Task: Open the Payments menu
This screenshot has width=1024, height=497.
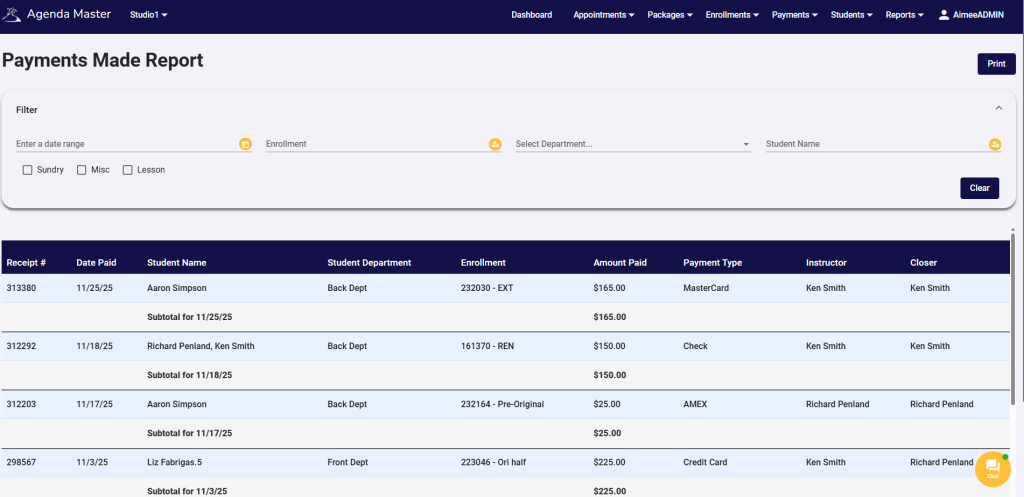Action: [795, 15]
